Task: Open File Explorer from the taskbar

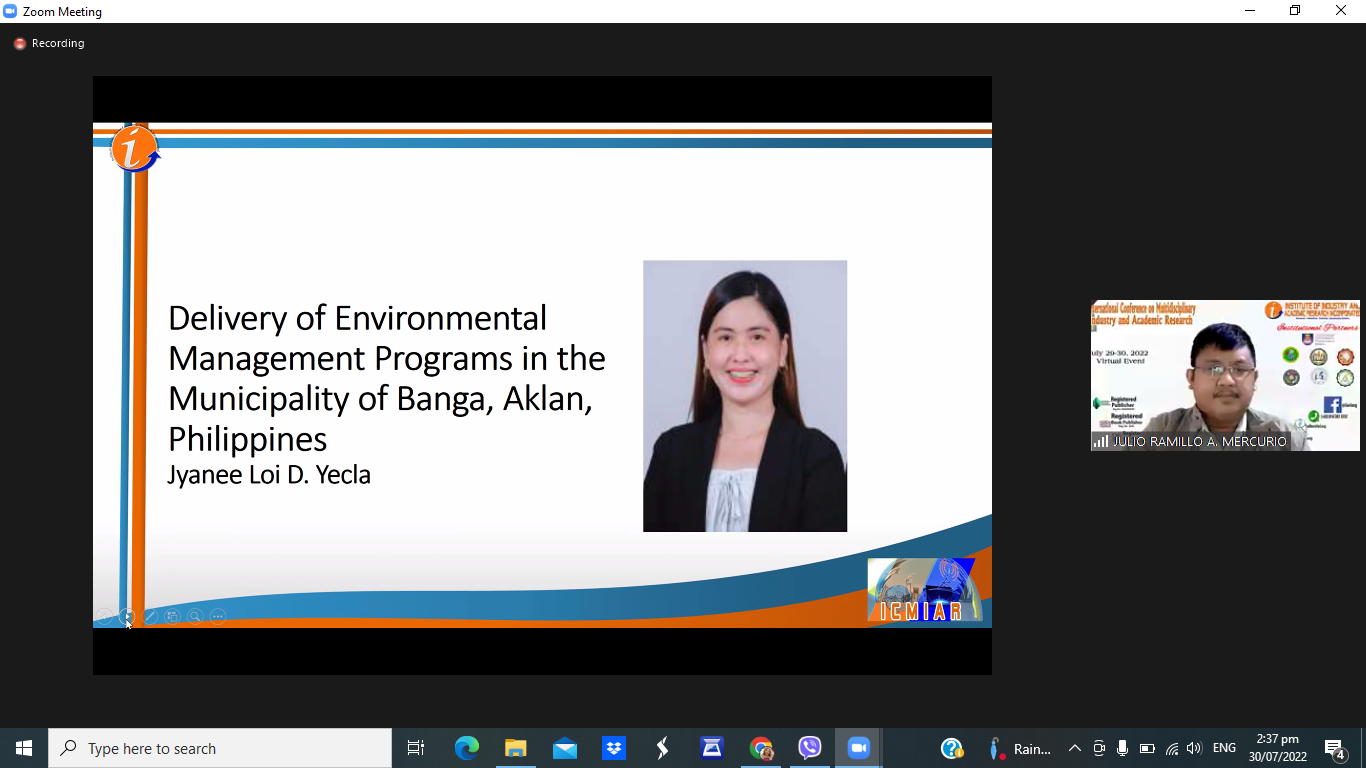Action: pos(515,748)
